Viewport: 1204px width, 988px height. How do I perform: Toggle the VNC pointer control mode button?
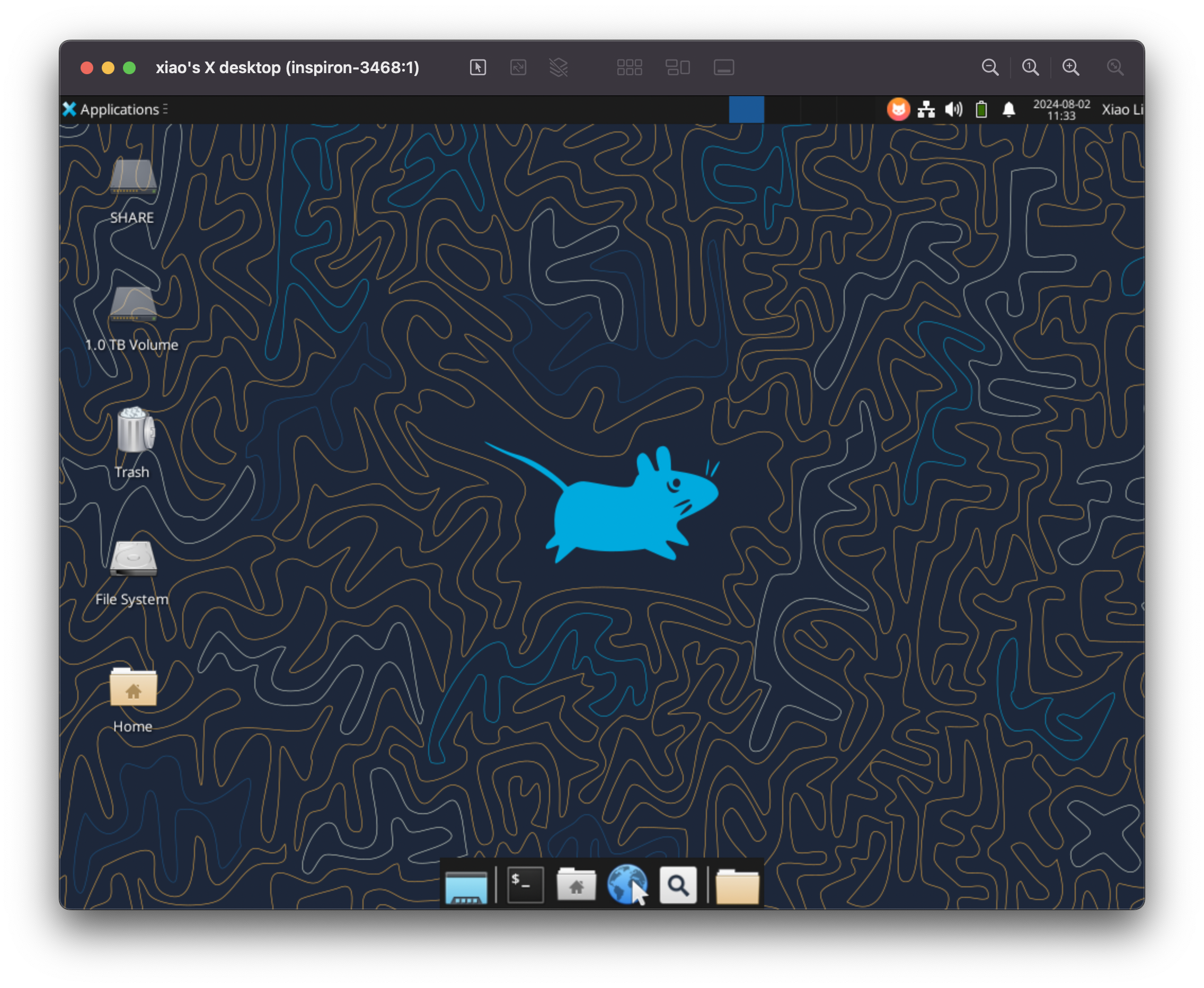pos(478,68)
